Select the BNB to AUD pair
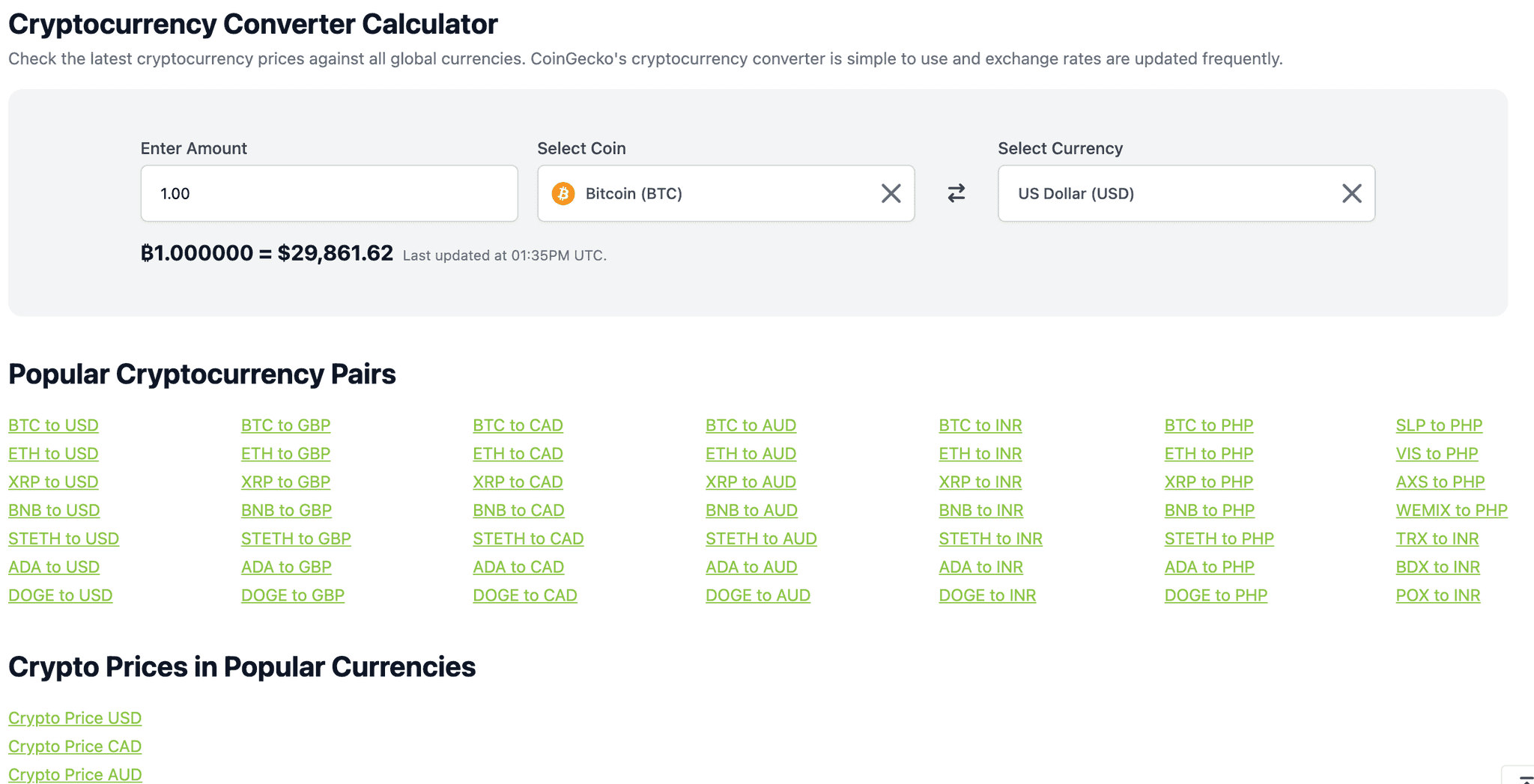1534x784 pixels. [751, 510]
